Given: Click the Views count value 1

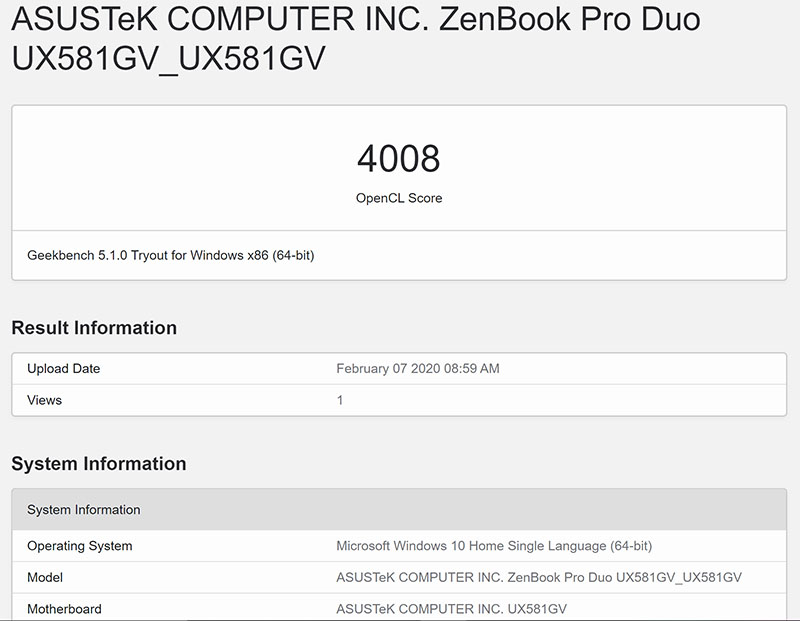Looking at the screenshot, I should point(340,400).
